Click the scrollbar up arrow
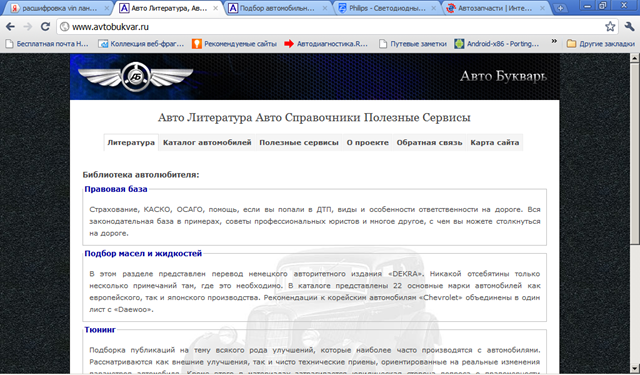The height and width of the screenshot is (375, 640). [x=635, y=58]
